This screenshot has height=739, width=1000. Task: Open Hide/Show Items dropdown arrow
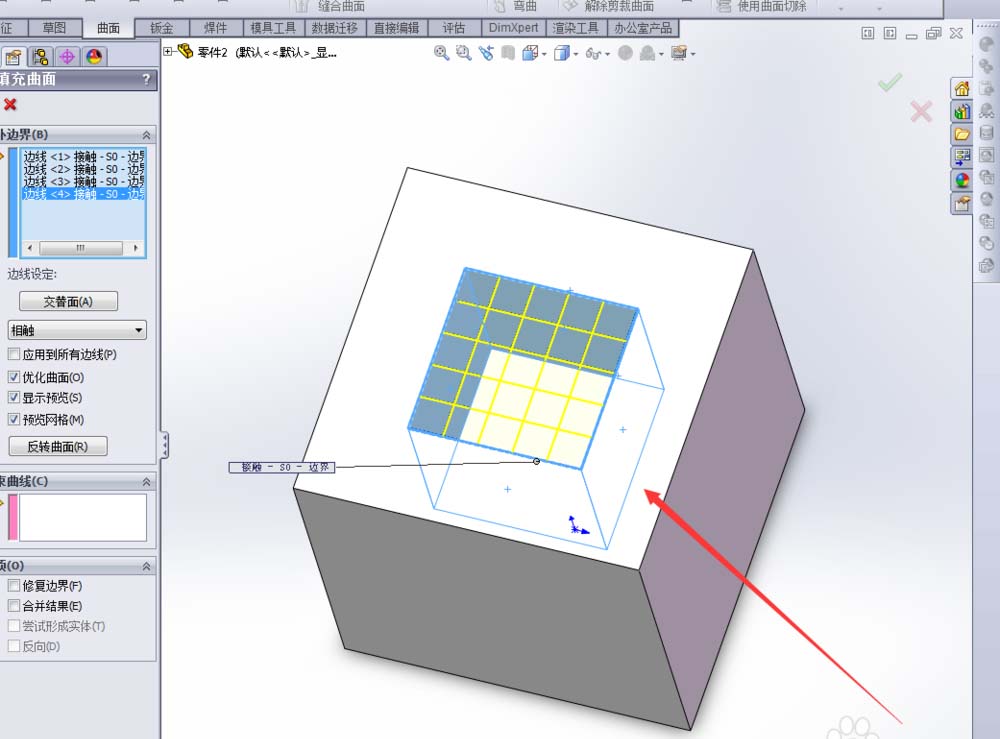[607, 54]
